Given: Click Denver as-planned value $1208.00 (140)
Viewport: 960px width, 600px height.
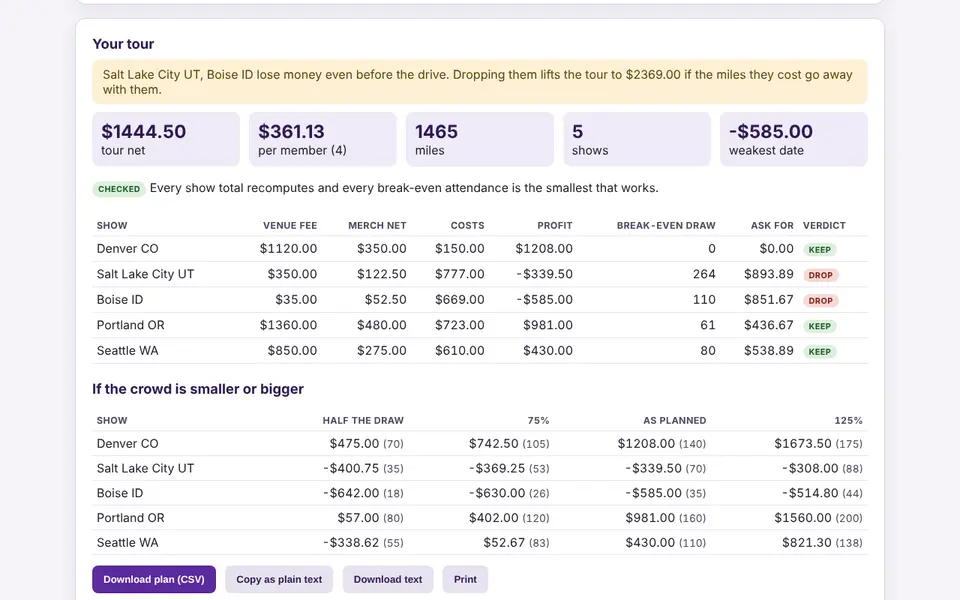Looking at the screenshot, I should tap(662, 444).
